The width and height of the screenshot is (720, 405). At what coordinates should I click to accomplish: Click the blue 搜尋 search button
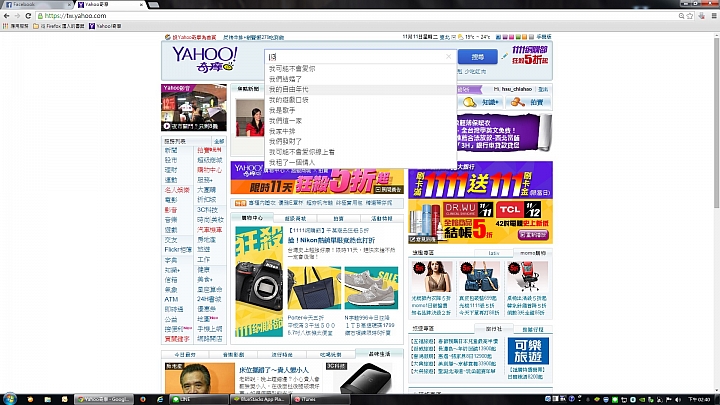[478, 57]
